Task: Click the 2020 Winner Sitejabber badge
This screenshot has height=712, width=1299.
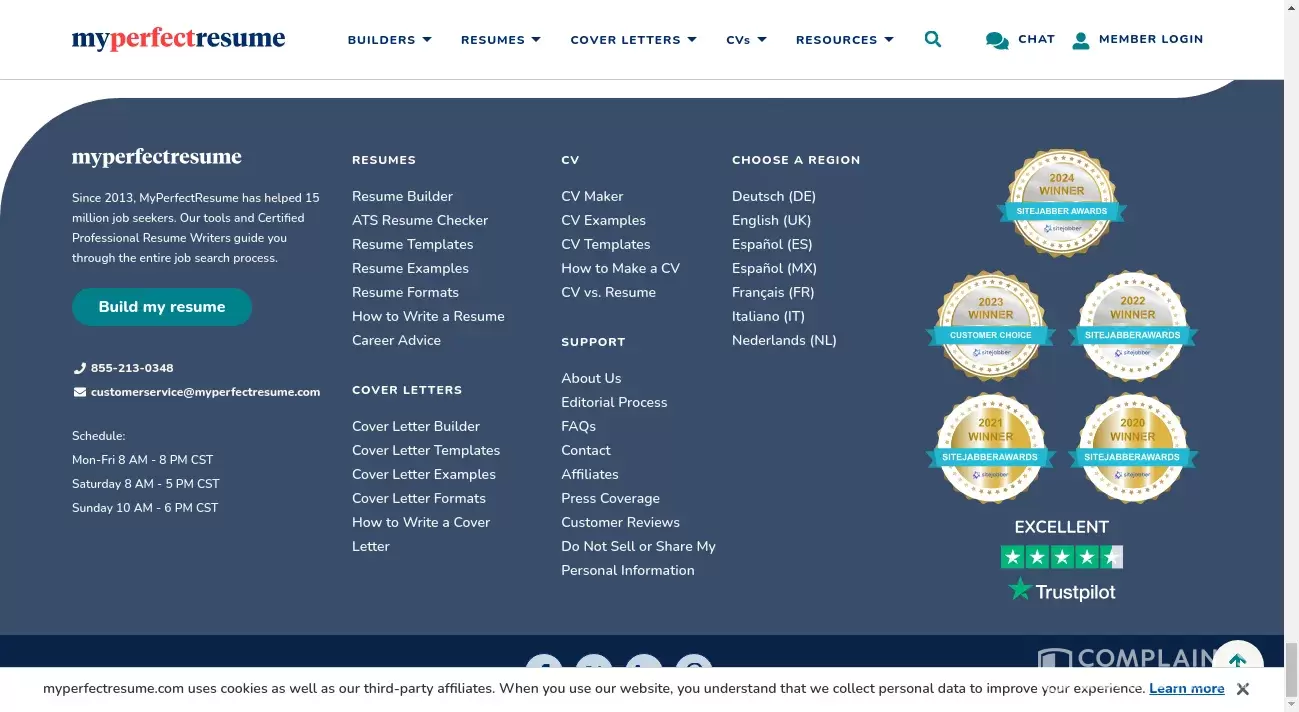Action: [x=1132, y=448]
